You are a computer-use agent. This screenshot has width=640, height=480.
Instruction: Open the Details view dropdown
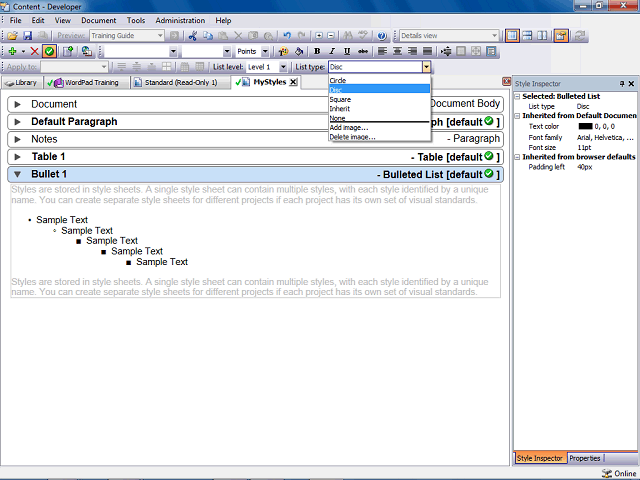(x=495, y=36)
